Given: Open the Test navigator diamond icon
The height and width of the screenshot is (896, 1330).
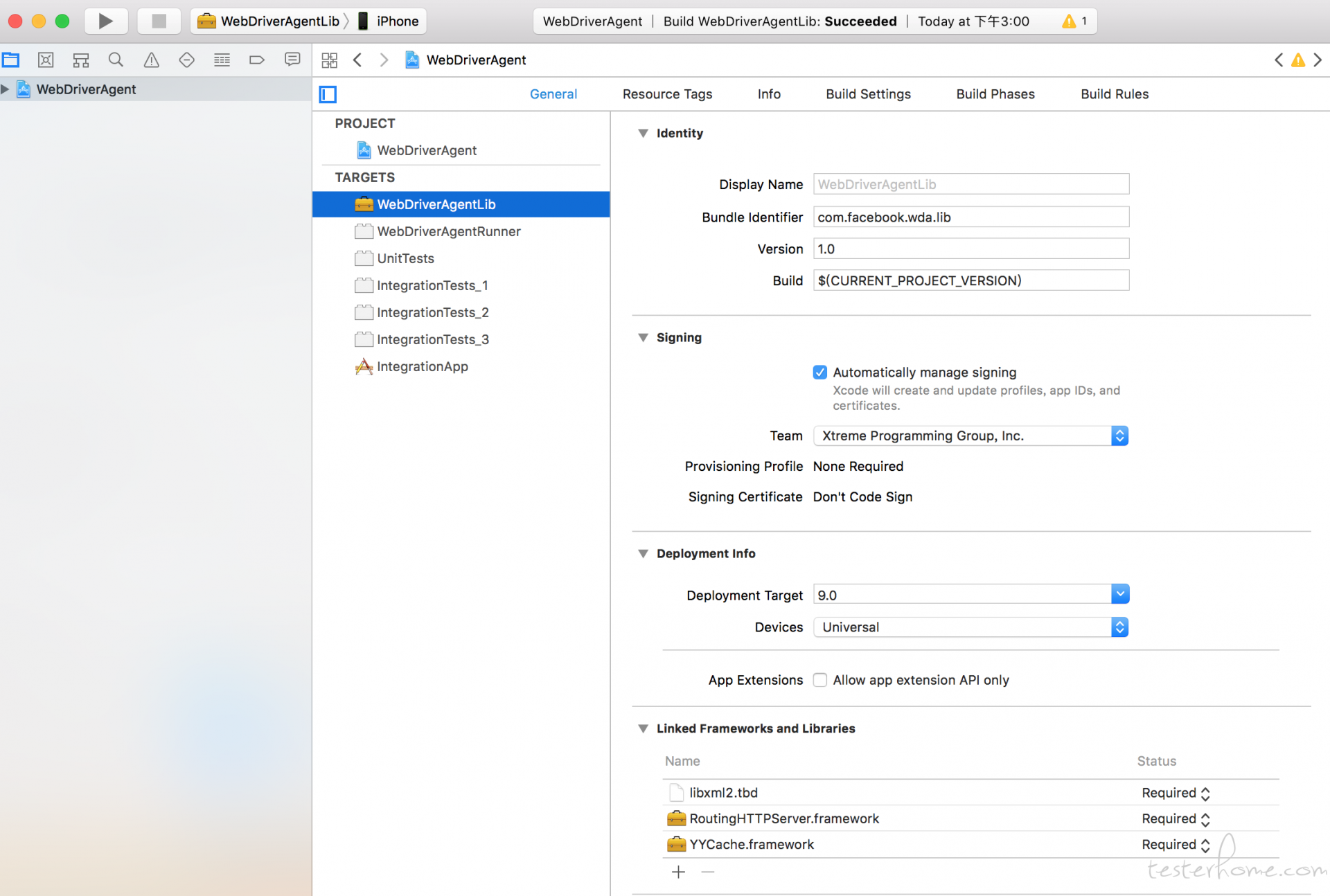Looking at the screenshot, I should tap(186, 60).
